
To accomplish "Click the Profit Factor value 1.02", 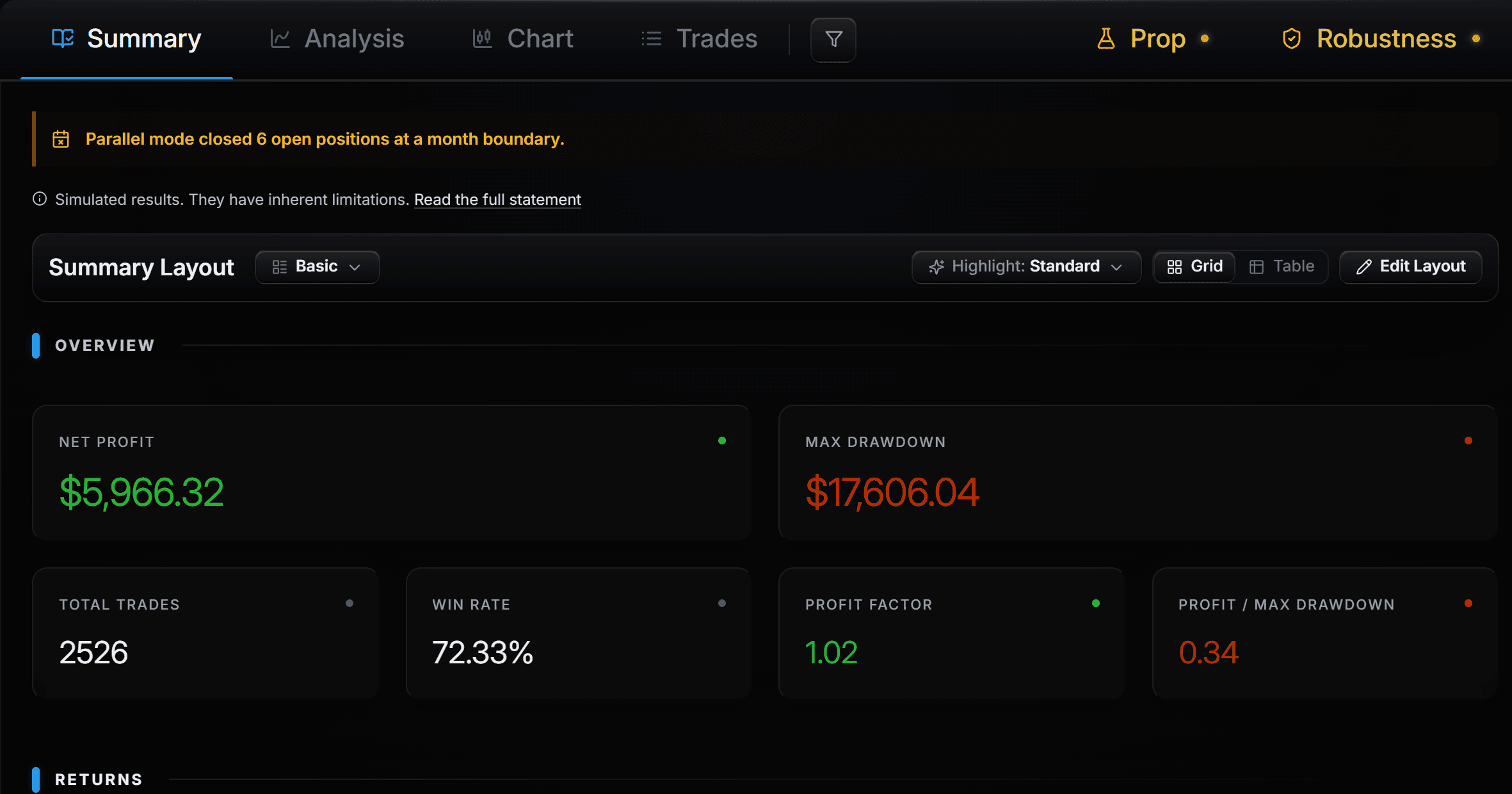I will 831,652.
